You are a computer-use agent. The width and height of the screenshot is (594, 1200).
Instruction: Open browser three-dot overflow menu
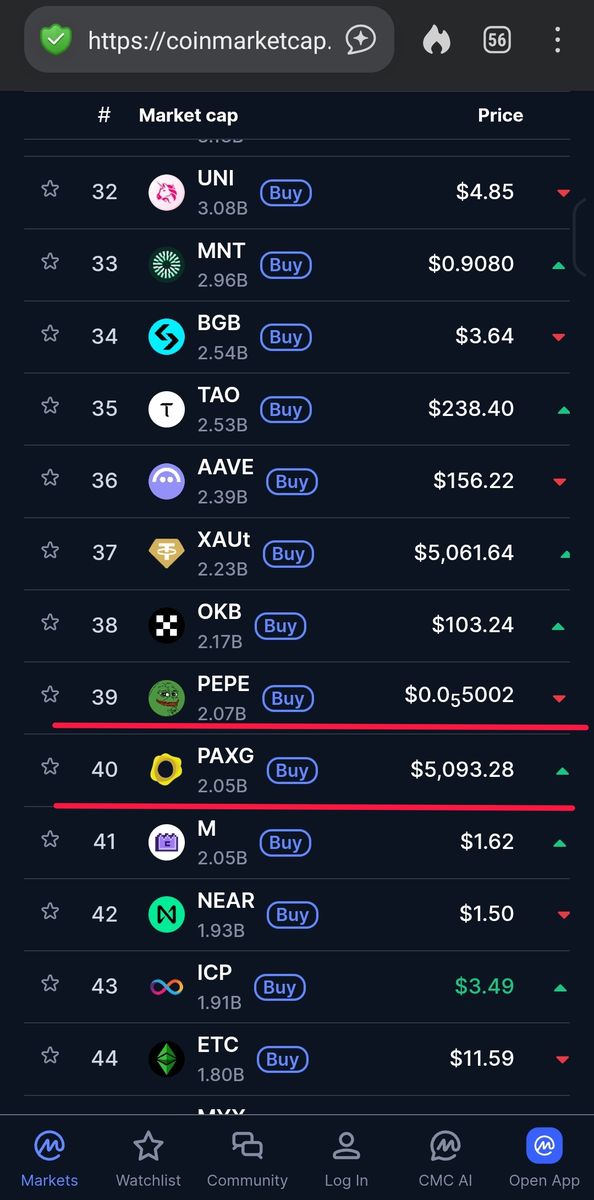[x=558, y=40]
